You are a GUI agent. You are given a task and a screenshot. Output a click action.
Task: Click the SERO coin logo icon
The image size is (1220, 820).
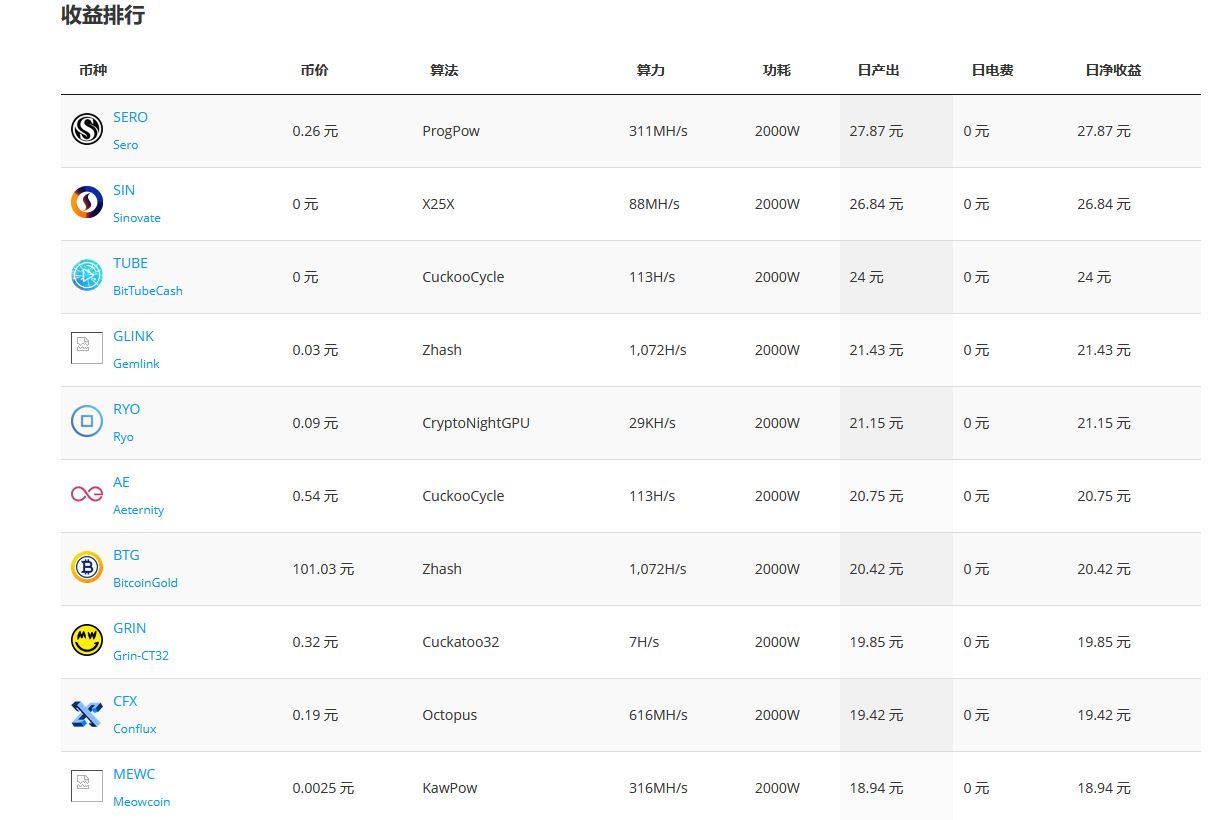(x=87, y=130)
